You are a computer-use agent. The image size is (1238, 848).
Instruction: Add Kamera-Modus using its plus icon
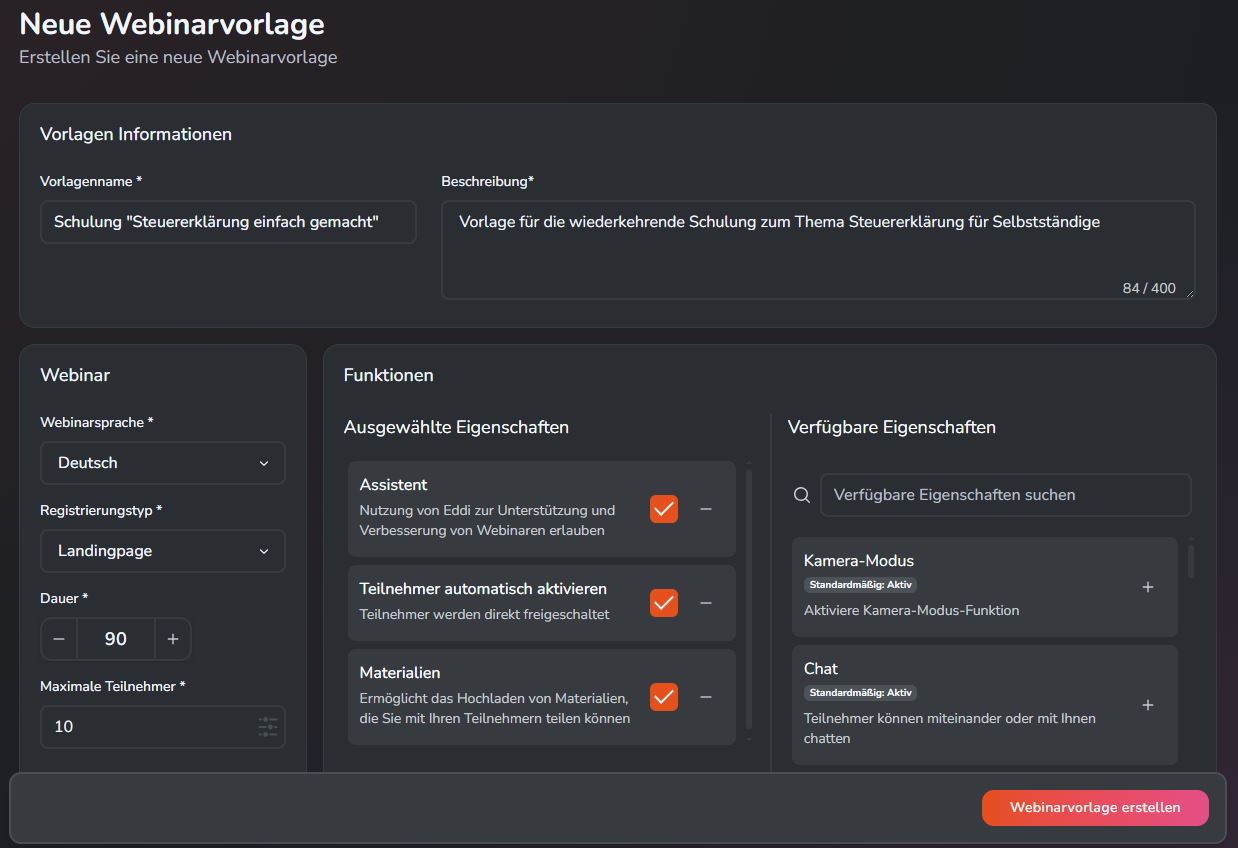(1148, 587)
